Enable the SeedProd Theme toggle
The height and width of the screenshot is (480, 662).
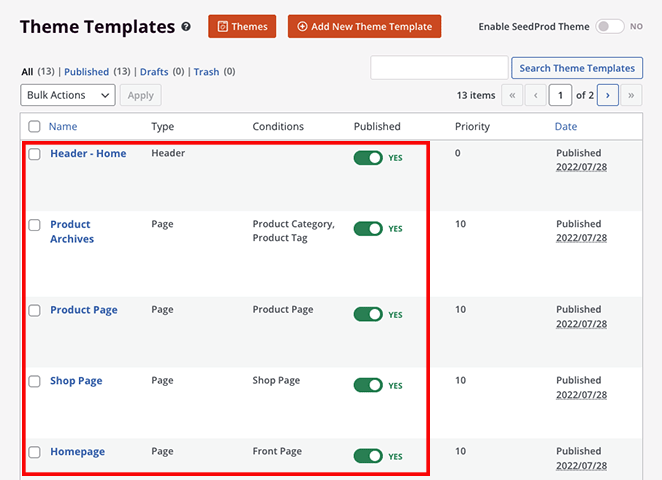609,27
